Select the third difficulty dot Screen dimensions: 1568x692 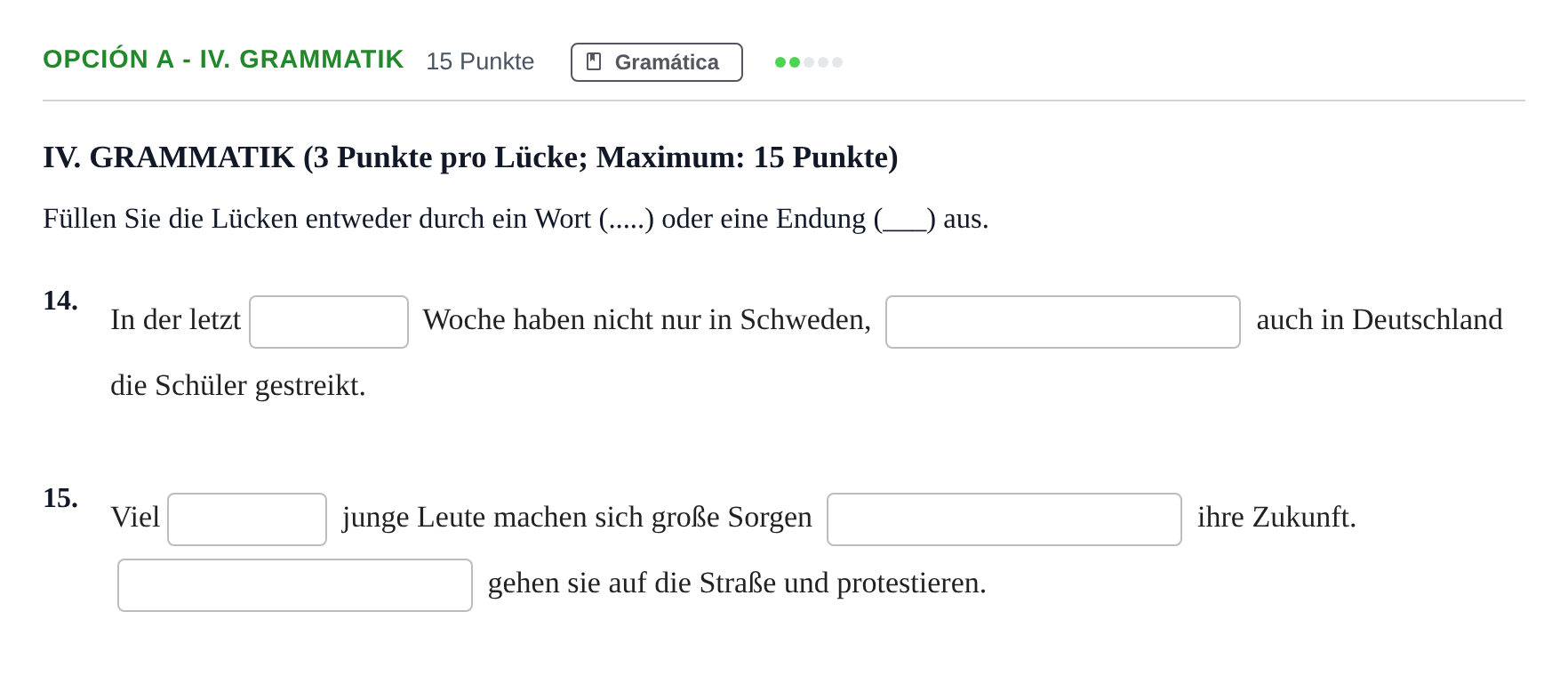pyautogui.click(x=809, y=62)
